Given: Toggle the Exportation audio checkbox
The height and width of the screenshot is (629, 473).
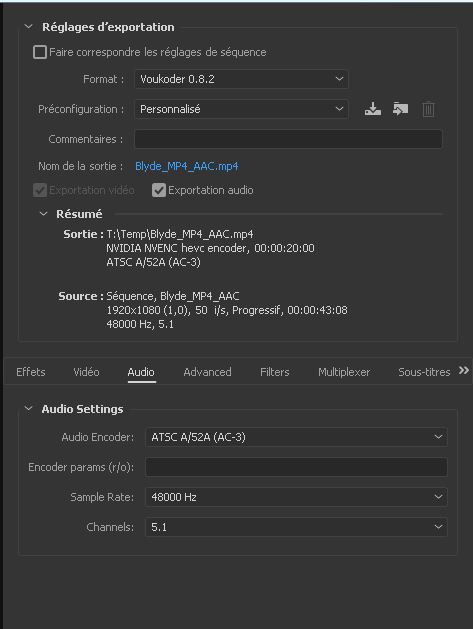Looking at the screenshot, I should click(159, 190).
